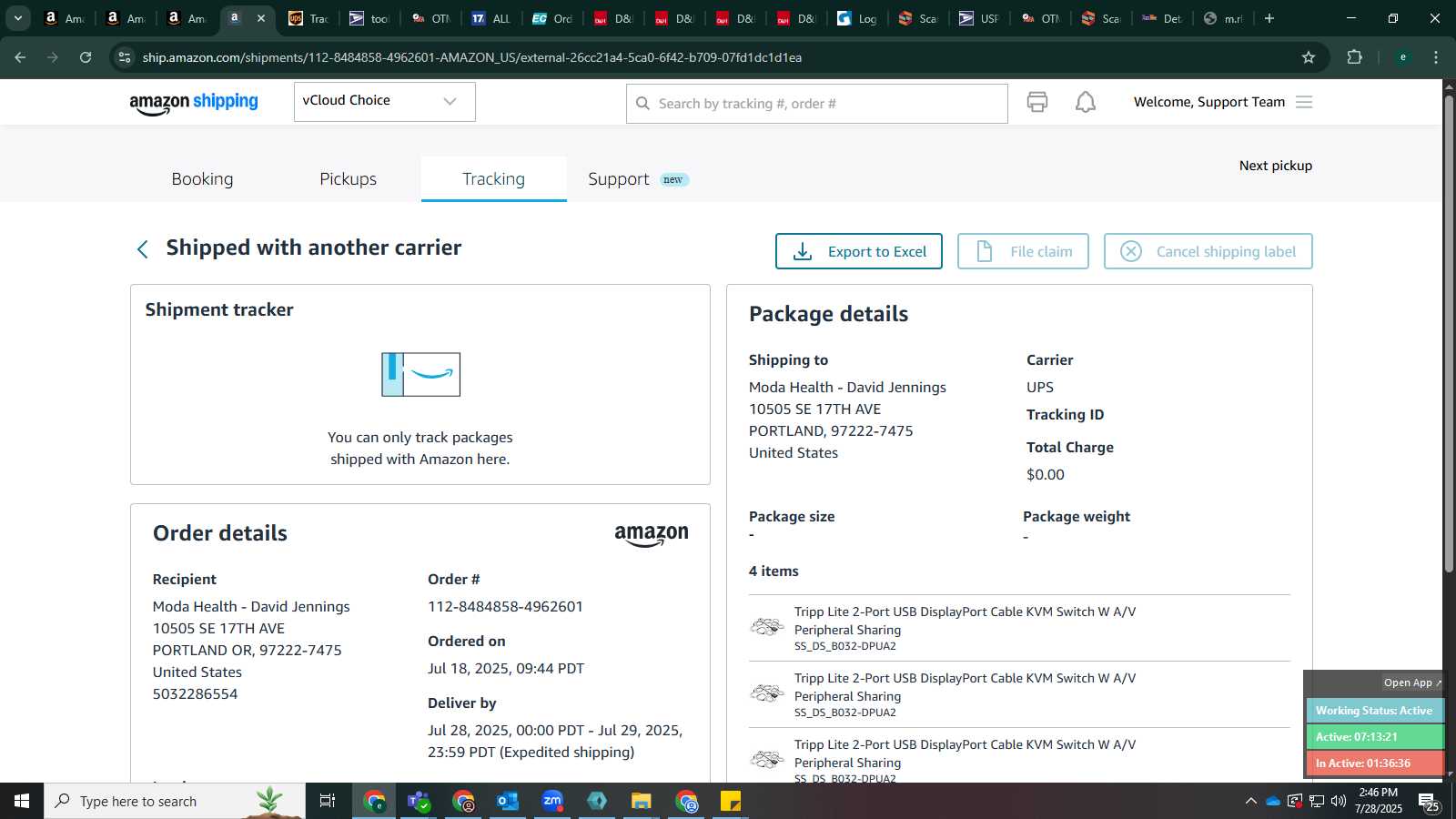Click Active: 07:13:21 timer

(1374, 737)
